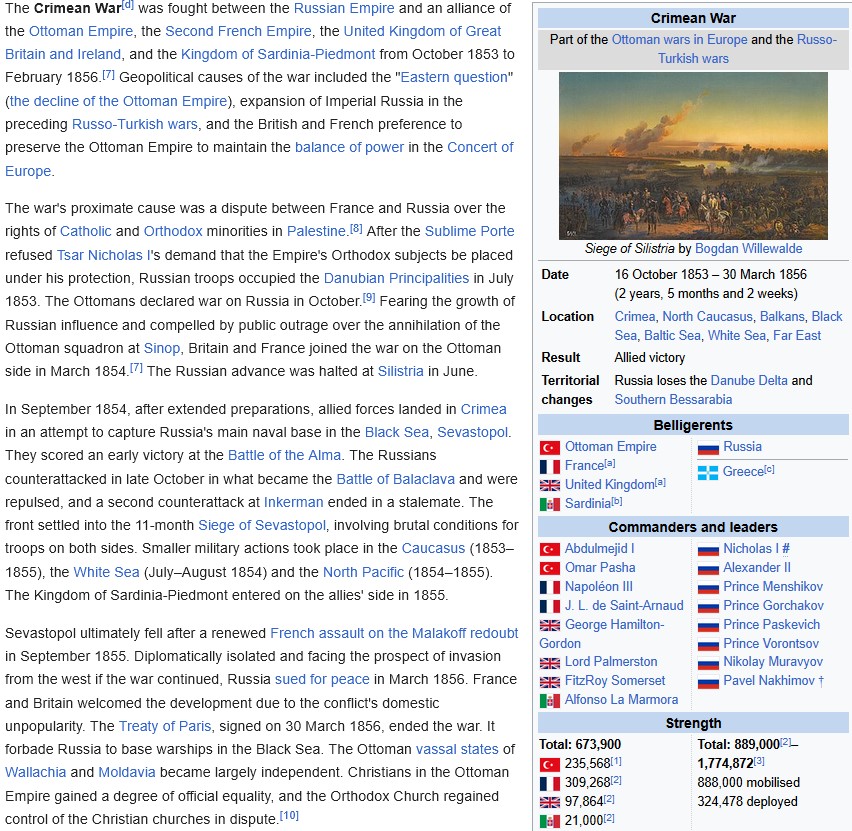The height and width of the screenshot is (831, 852).
Task: Click the flag icon beside Pavel Nakhimov
Action: click(708, 682)
